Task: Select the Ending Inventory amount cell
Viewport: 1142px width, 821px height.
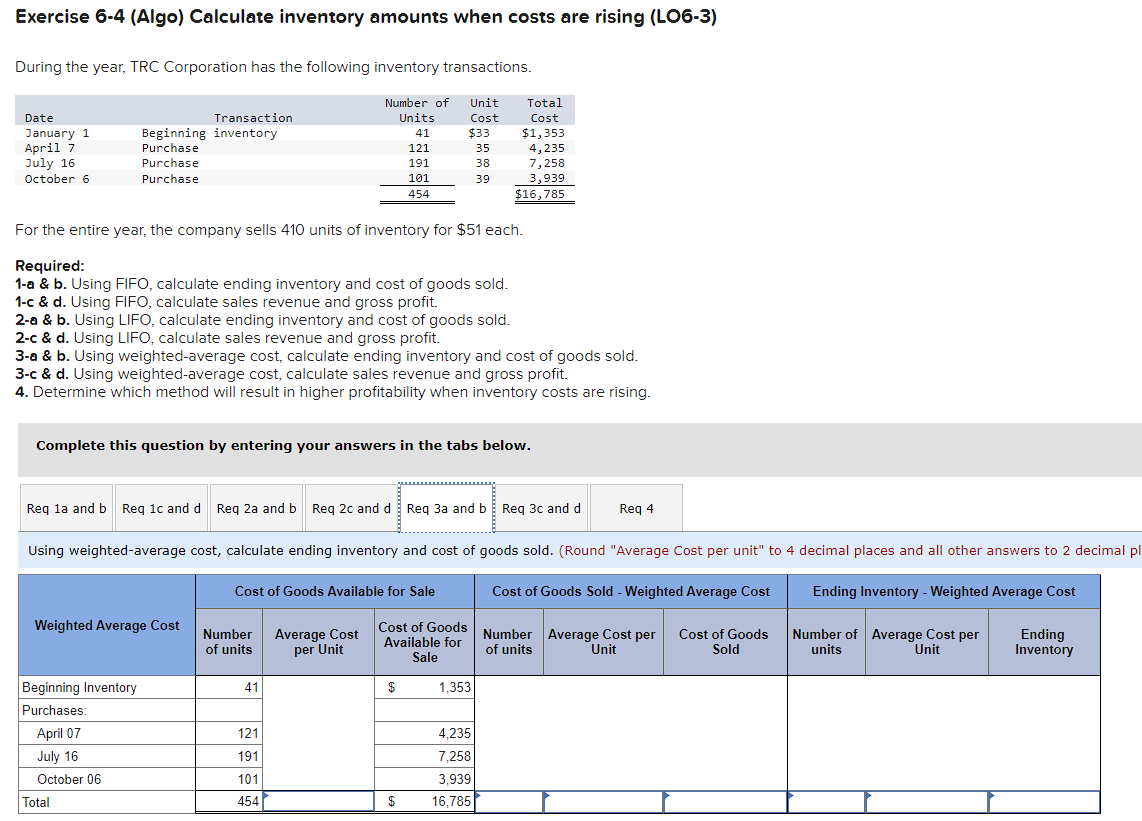Action: tap(1042, 802)
